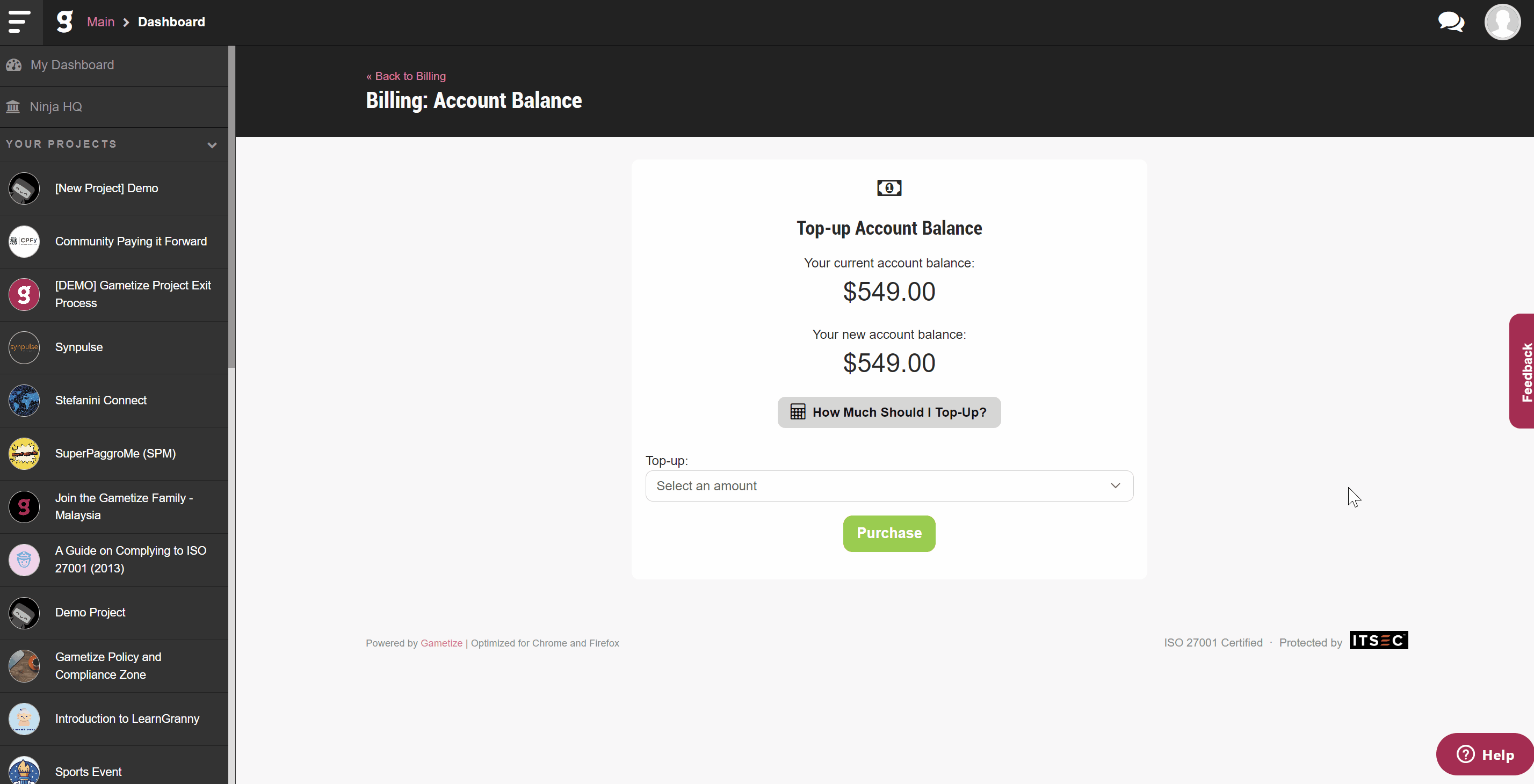This screenshot has height=784, width=1534.
Task: Click the Purchase button
Action: (889, 533)
